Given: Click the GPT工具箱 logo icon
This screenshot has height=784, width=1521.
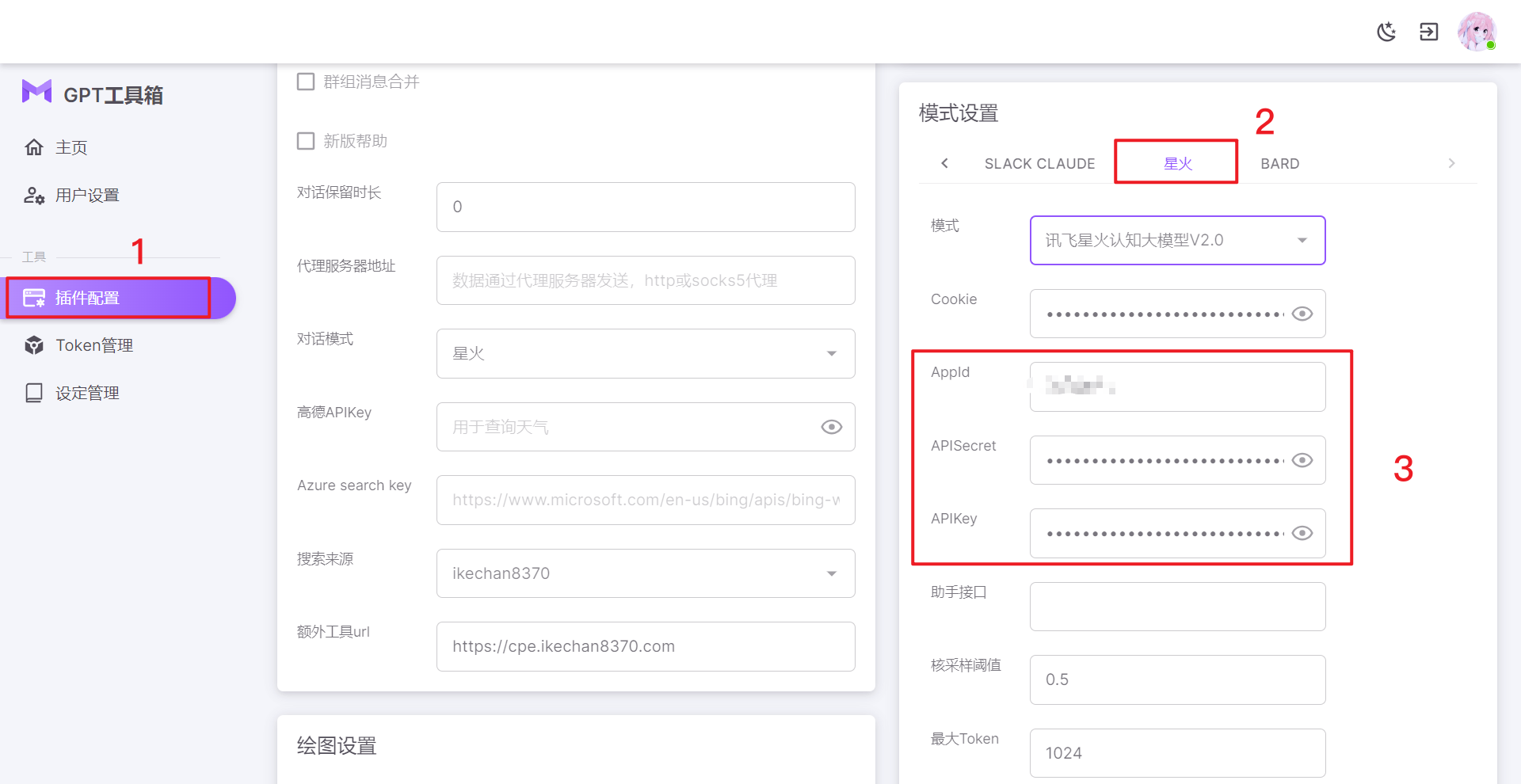Looking at the screenshot, I should coord(36,93).
